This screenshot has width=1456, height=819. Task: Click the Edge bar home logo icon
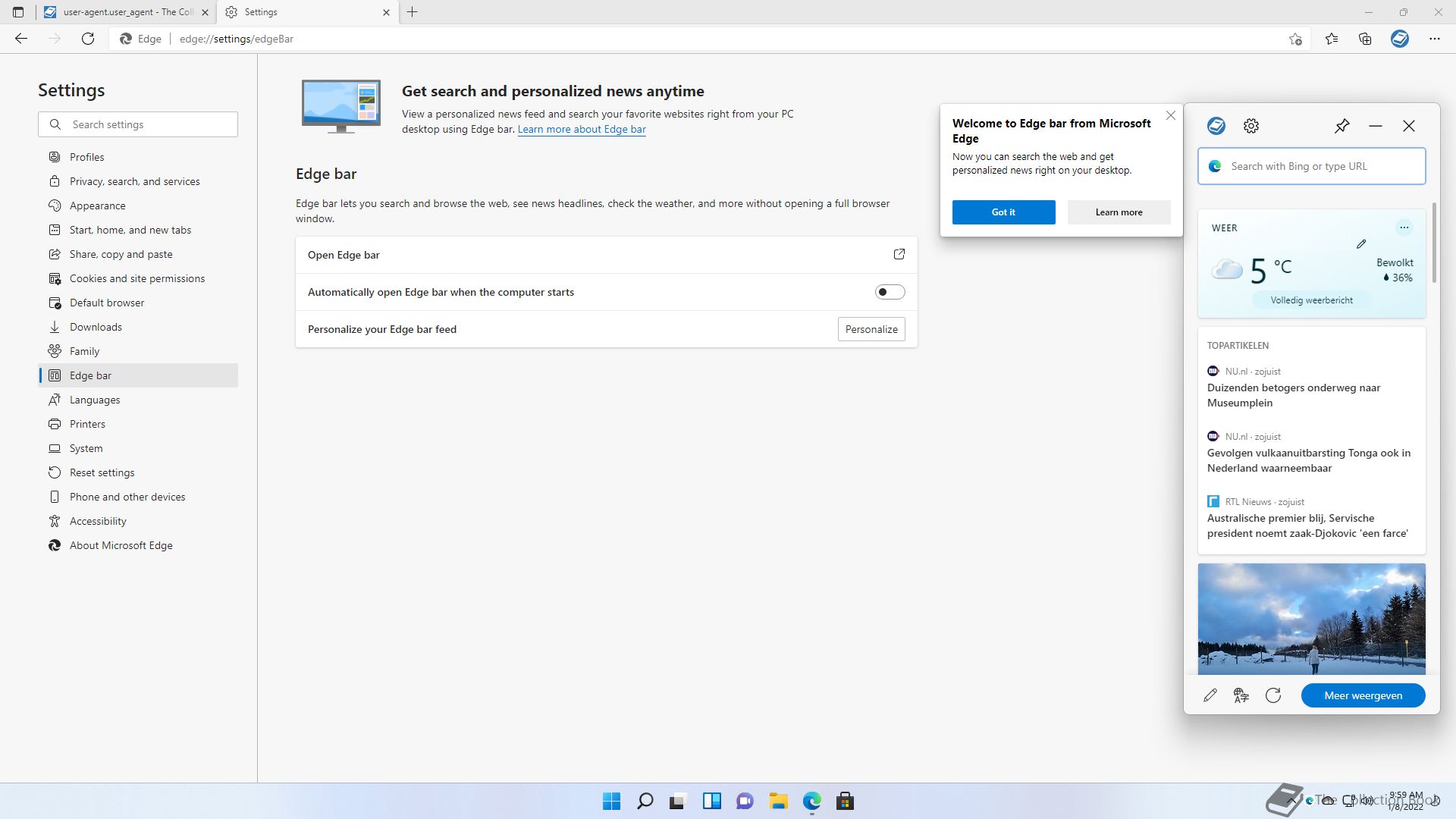[x=1216, y=126]
